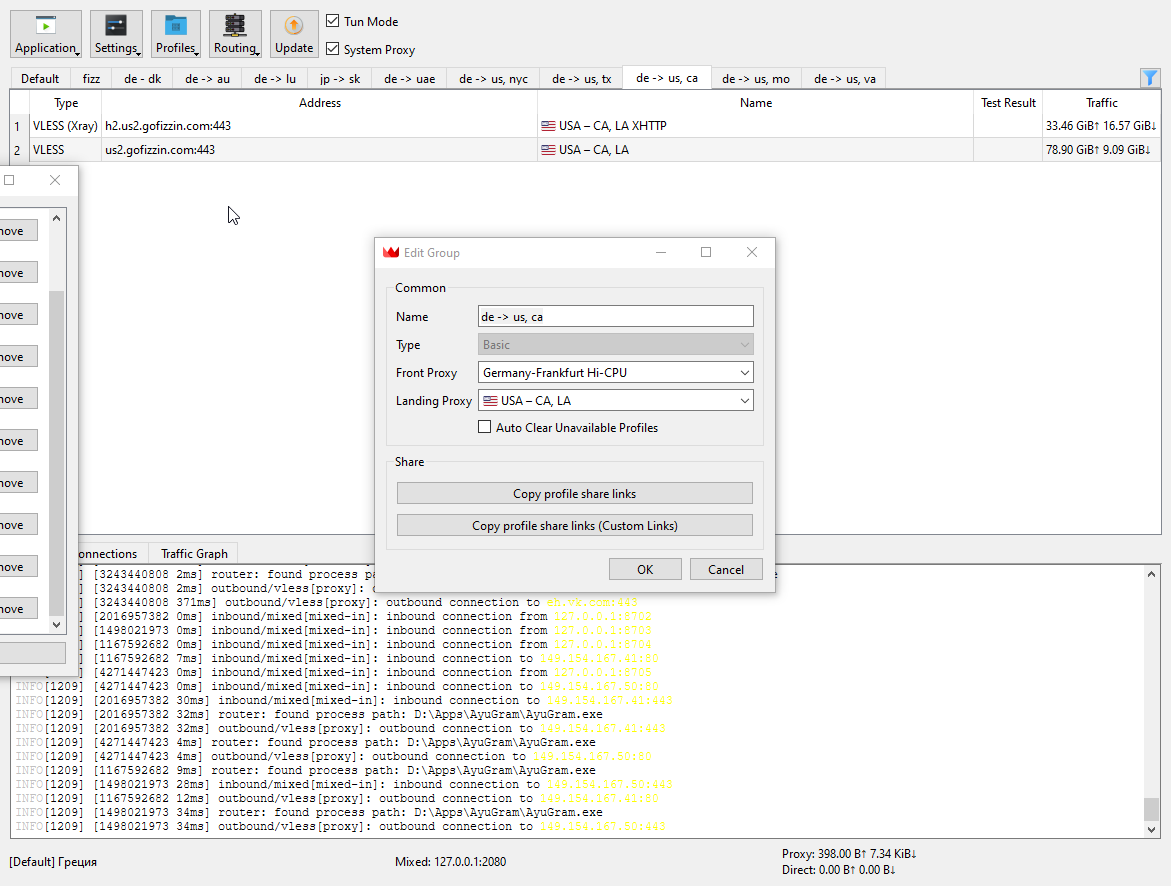Click the left window scrollbar down arrow
The image size is (1171, 886).
pos(57,625)
